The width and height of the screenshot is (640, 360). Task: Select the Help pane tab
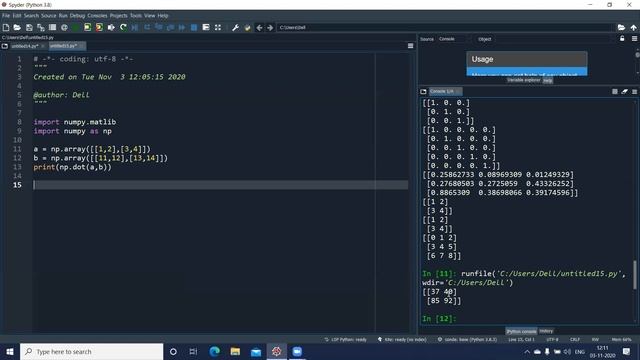[x=548, y=81]
